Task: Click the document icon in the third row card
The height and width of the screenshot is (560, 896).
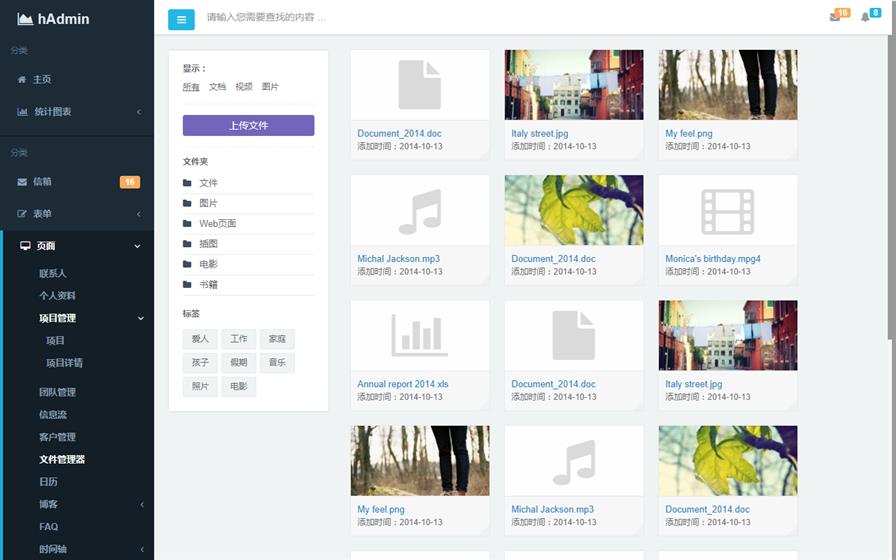Action: [x=574, y=335]
